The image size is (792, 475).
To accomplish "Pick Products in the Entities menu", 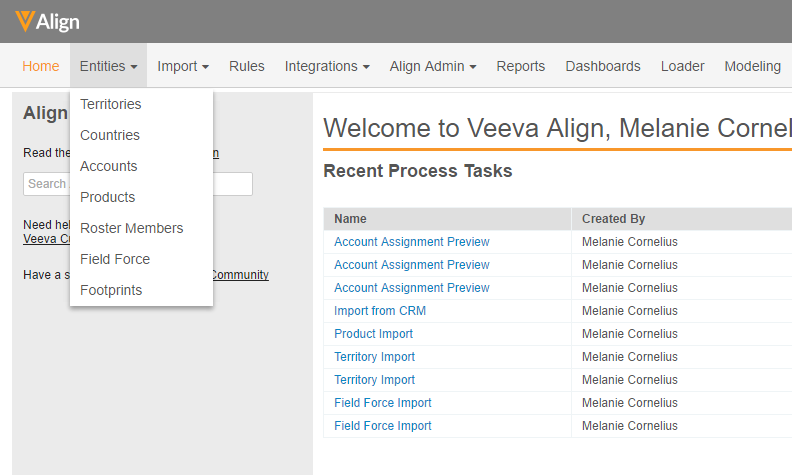I will 108,197.
